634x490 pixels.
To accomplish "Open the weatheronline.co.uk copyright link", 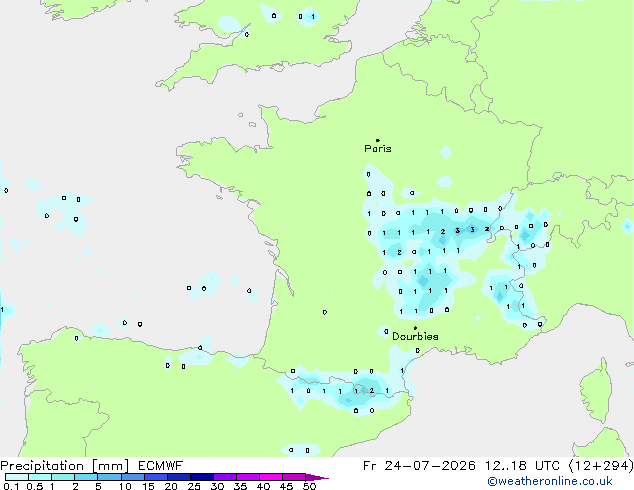I will coord(550,481).
